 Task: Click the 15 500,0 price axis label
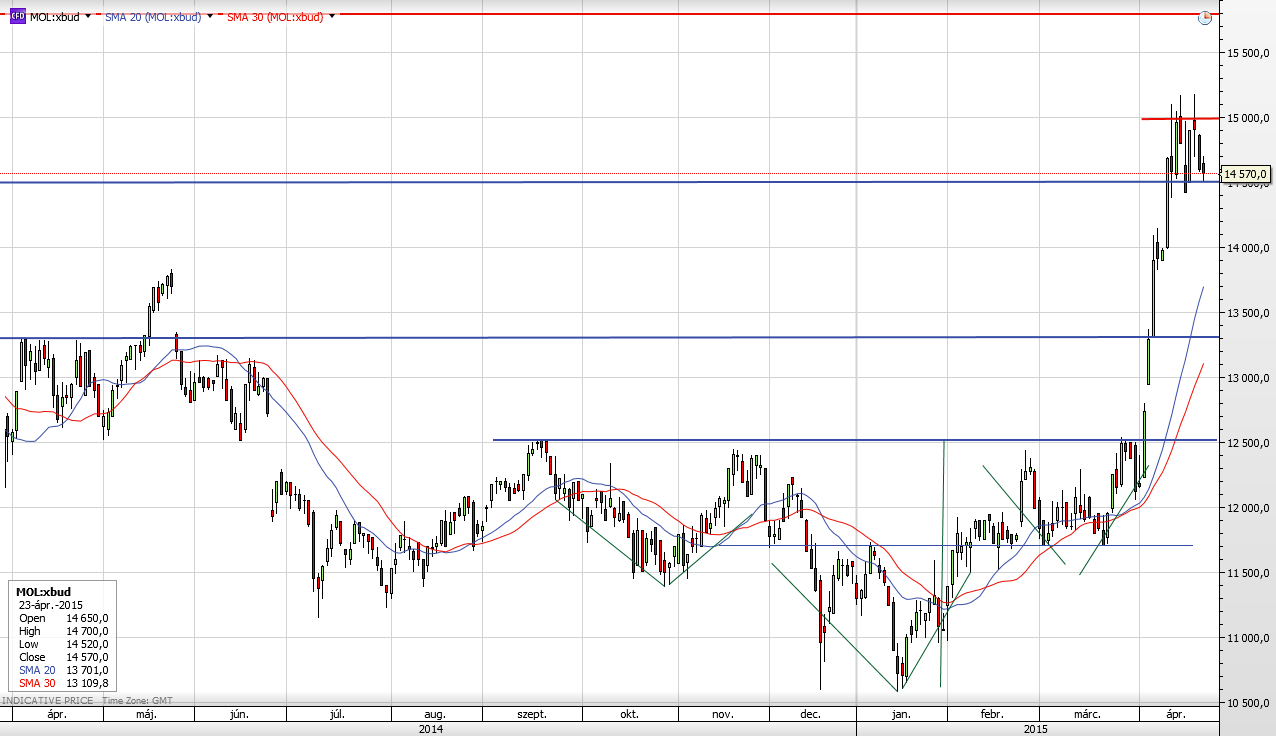click(1246, 53)
